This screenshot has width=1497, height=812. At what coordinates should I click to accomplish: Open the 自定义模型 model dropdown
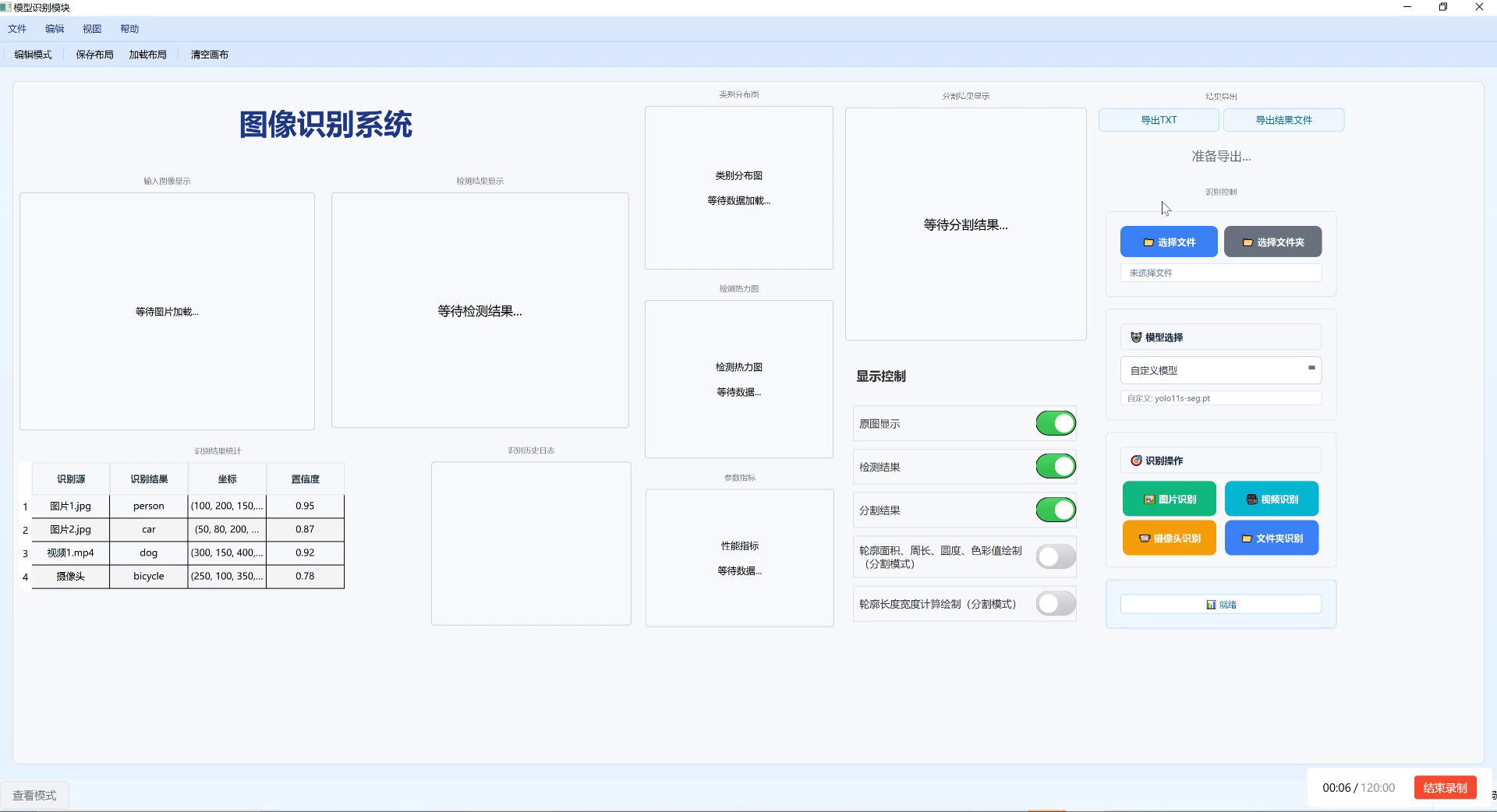pyautogui.click(x=1220, y=370)
